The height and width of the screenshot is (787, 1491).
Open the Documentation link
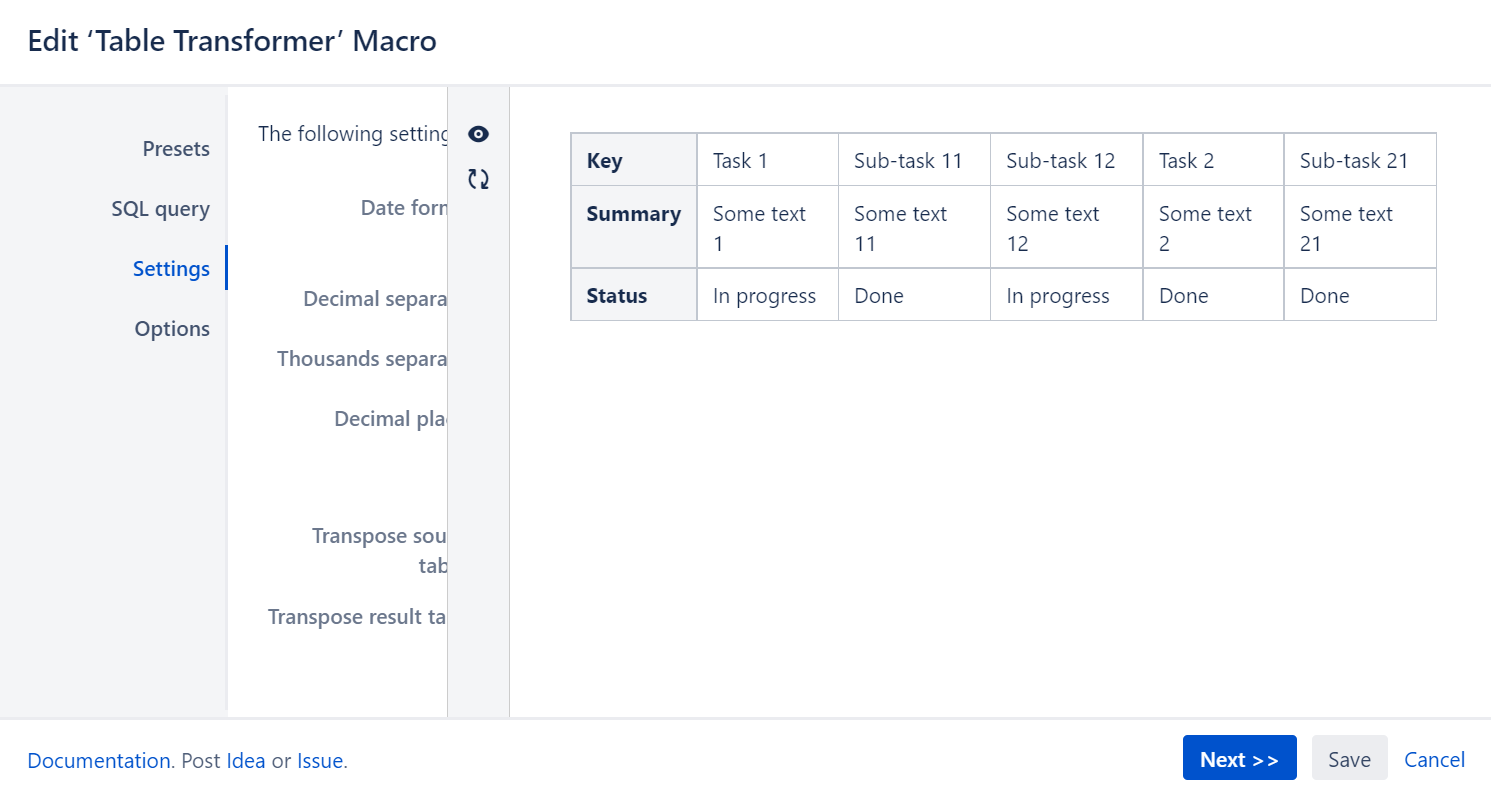point(99,760)
